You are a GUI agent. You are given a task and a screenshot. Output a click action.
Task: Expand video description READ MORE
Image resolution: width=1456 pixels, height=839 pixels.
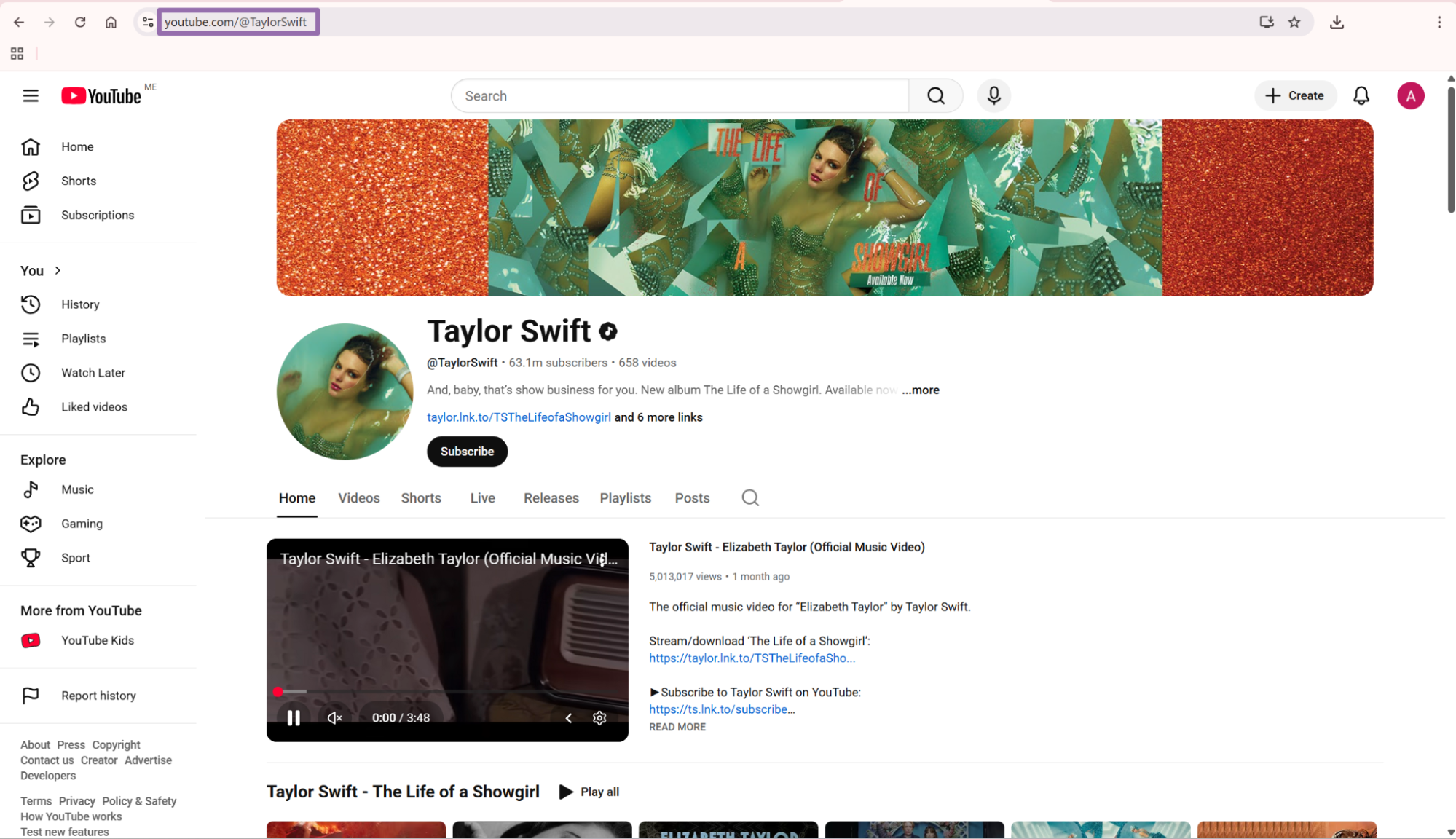(677, 728)
